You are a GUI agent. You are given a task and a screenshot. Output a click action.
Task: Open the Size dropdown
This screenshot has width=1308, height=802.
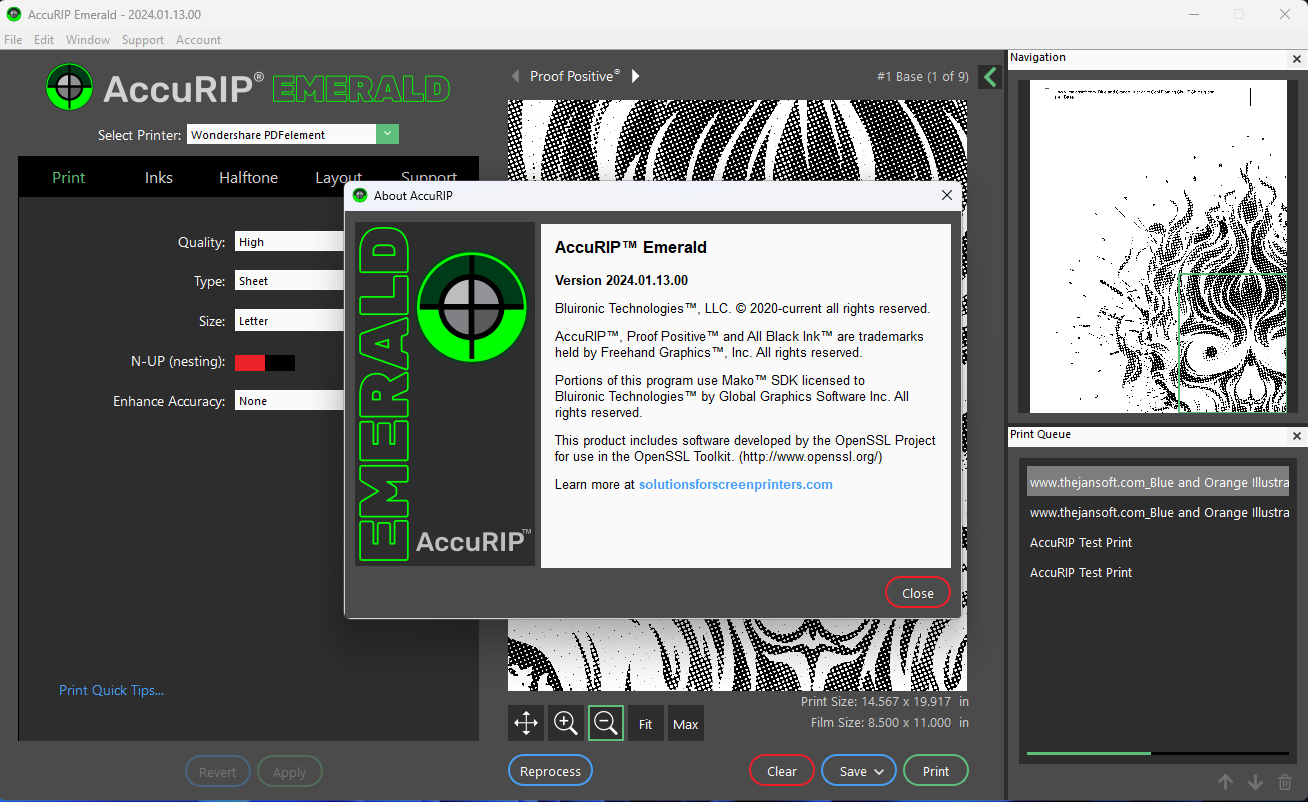290,321
